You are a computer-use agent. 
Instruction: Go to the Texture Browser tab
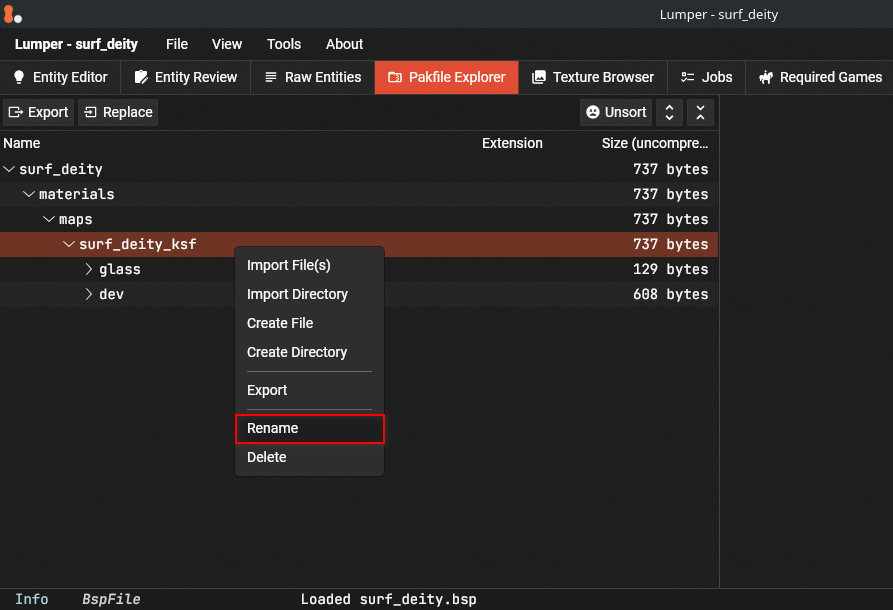point(592,77)
